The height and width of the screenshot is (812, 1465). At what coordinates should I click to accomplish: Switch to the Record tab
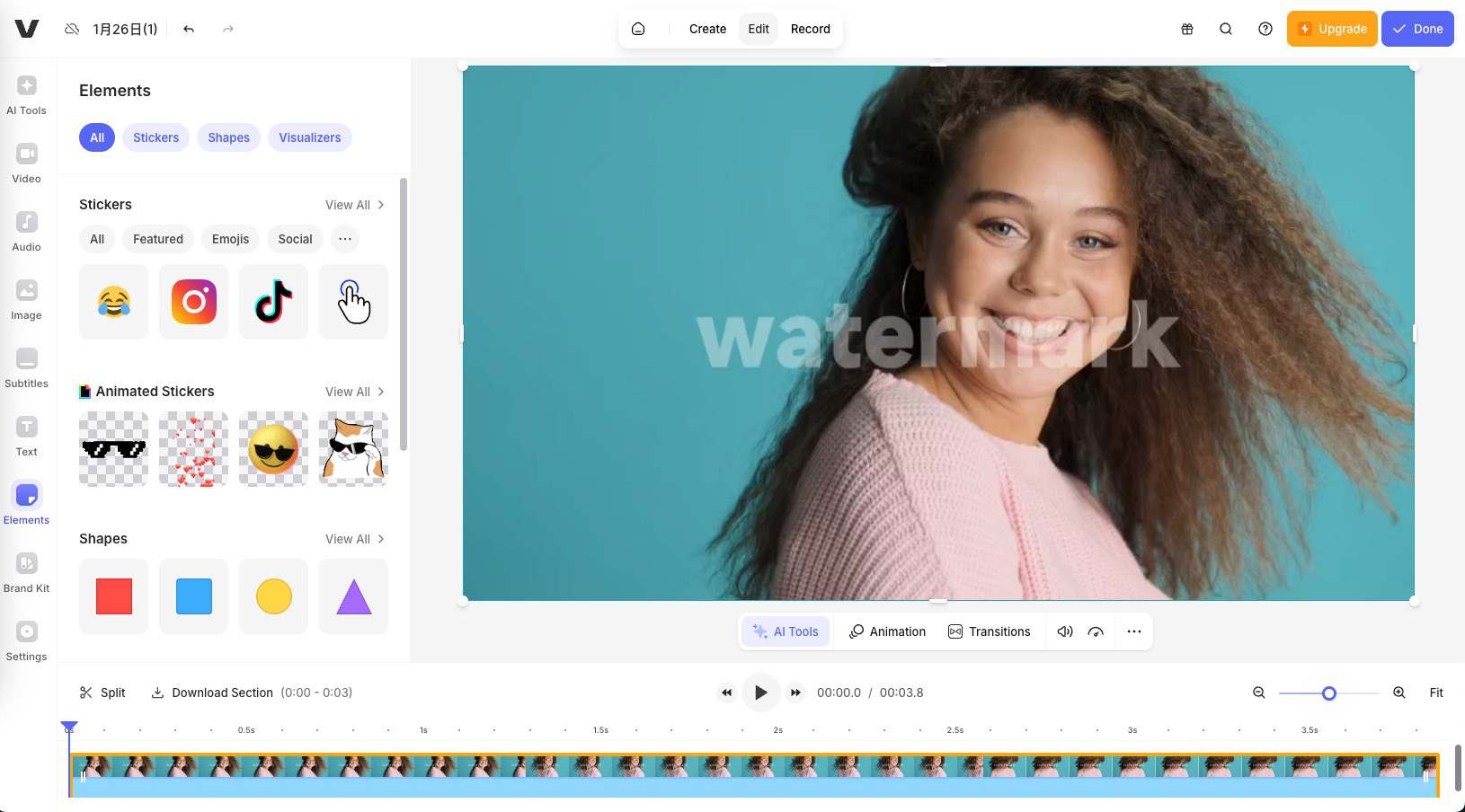[808, 29]
